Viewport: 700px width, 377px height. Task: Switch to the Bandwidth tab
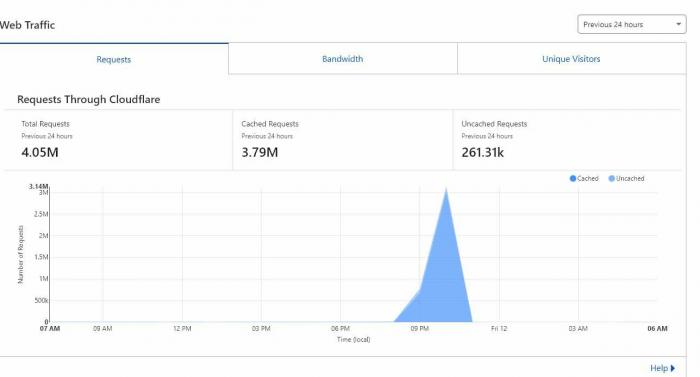342,59
